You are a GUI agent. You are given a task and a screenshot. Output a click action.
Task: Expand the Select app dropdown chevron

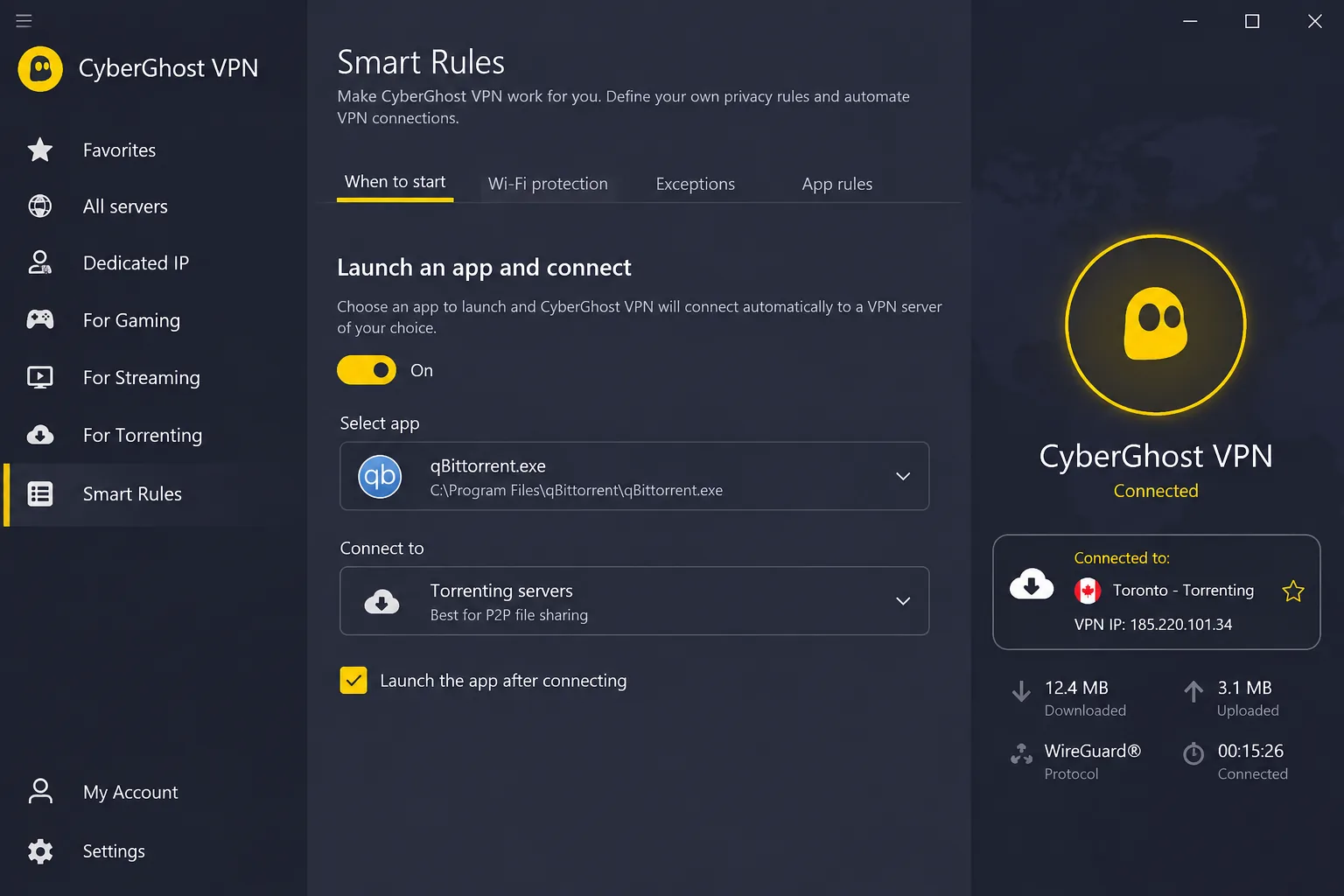click(903, 476)
